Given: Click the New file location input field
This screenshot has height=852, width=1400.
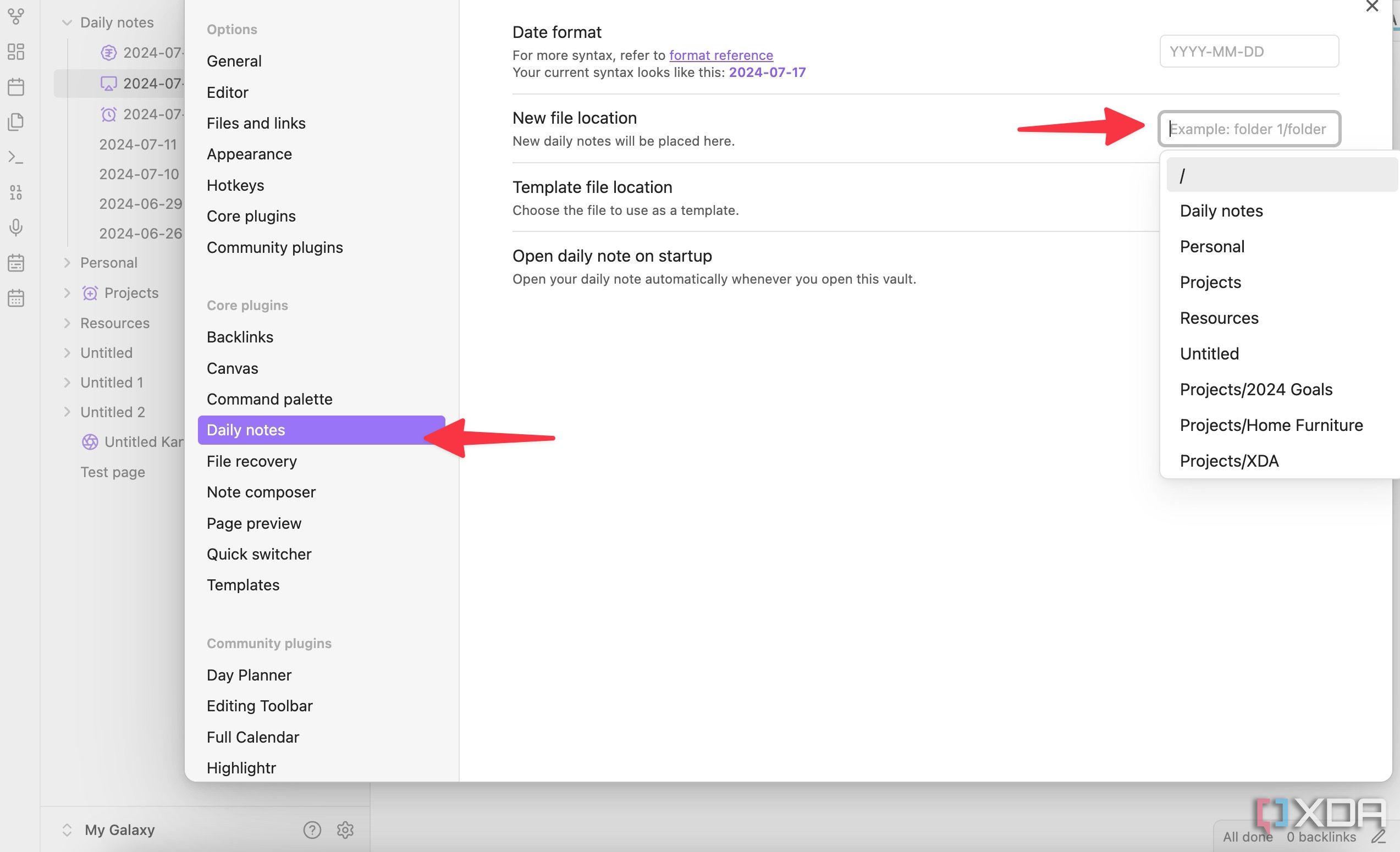Looking at the screenshot, I should (x=1249, y=128).
